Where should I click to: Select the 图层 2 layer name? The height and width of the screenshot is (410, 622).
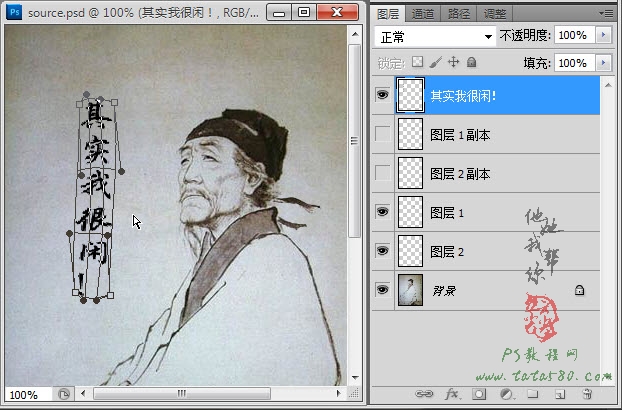447,252
